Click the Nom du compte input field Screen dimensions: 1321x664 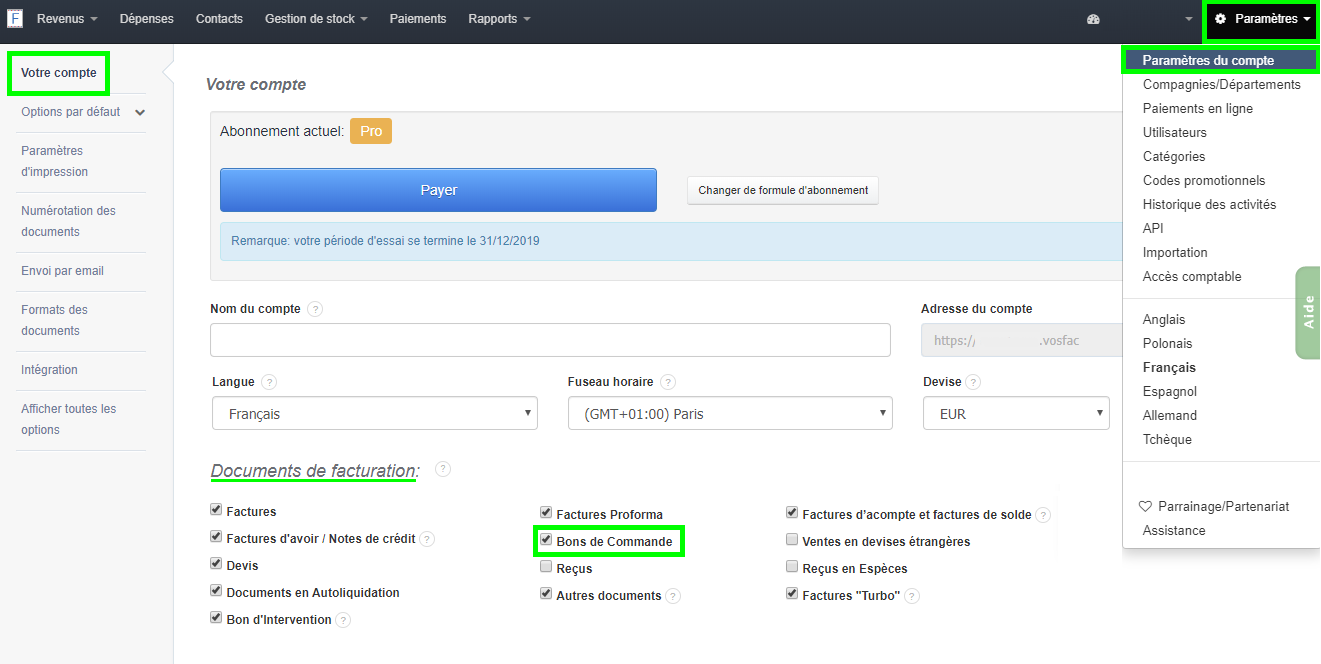(x=549, y=340)
